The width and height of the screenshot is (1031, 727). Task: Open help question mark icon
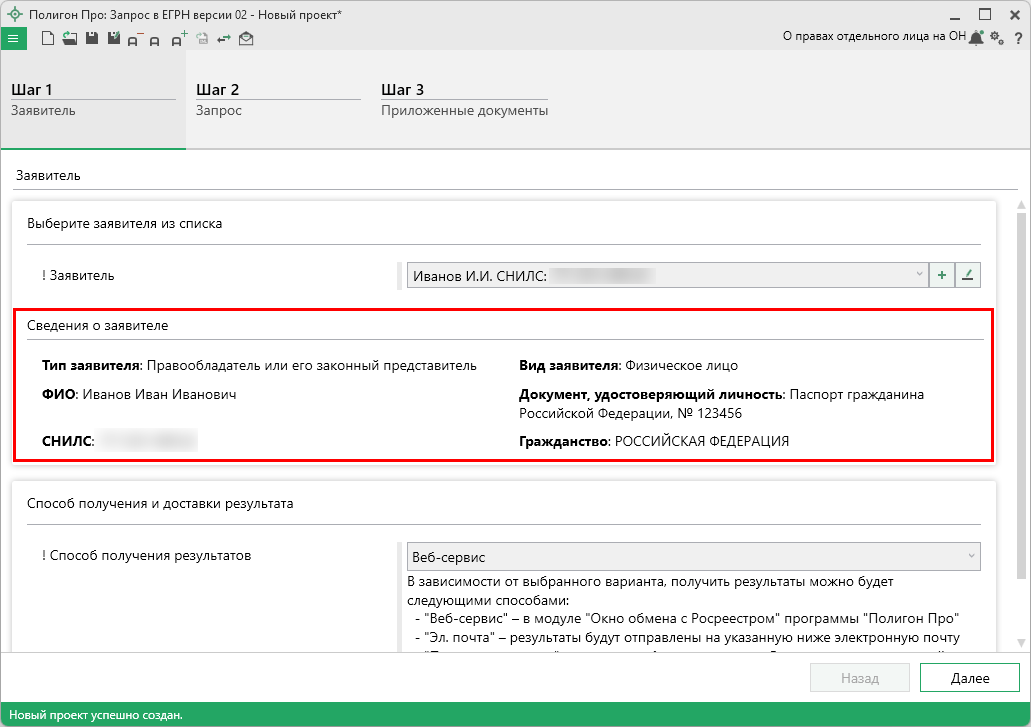point(1017,38)
